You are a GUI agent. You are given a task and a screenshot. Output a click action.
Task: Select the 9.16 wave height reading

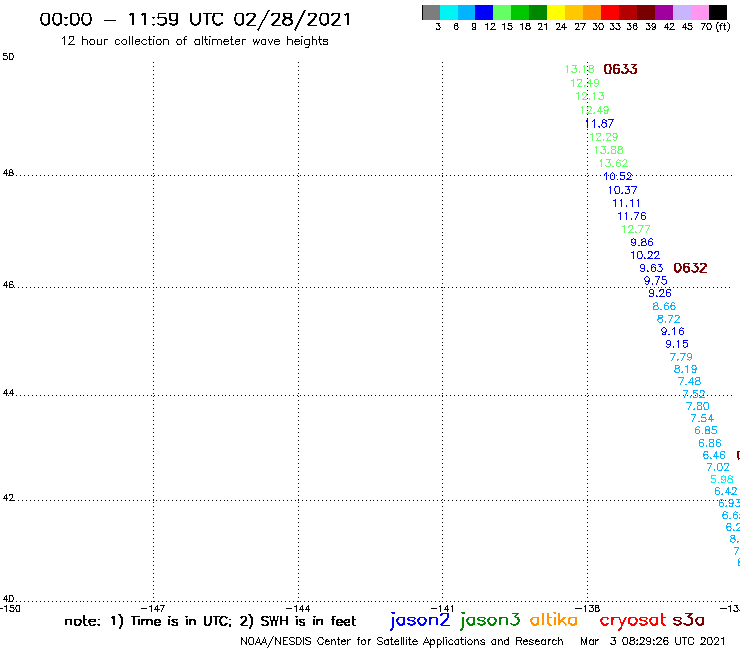[x=673, y=332]
